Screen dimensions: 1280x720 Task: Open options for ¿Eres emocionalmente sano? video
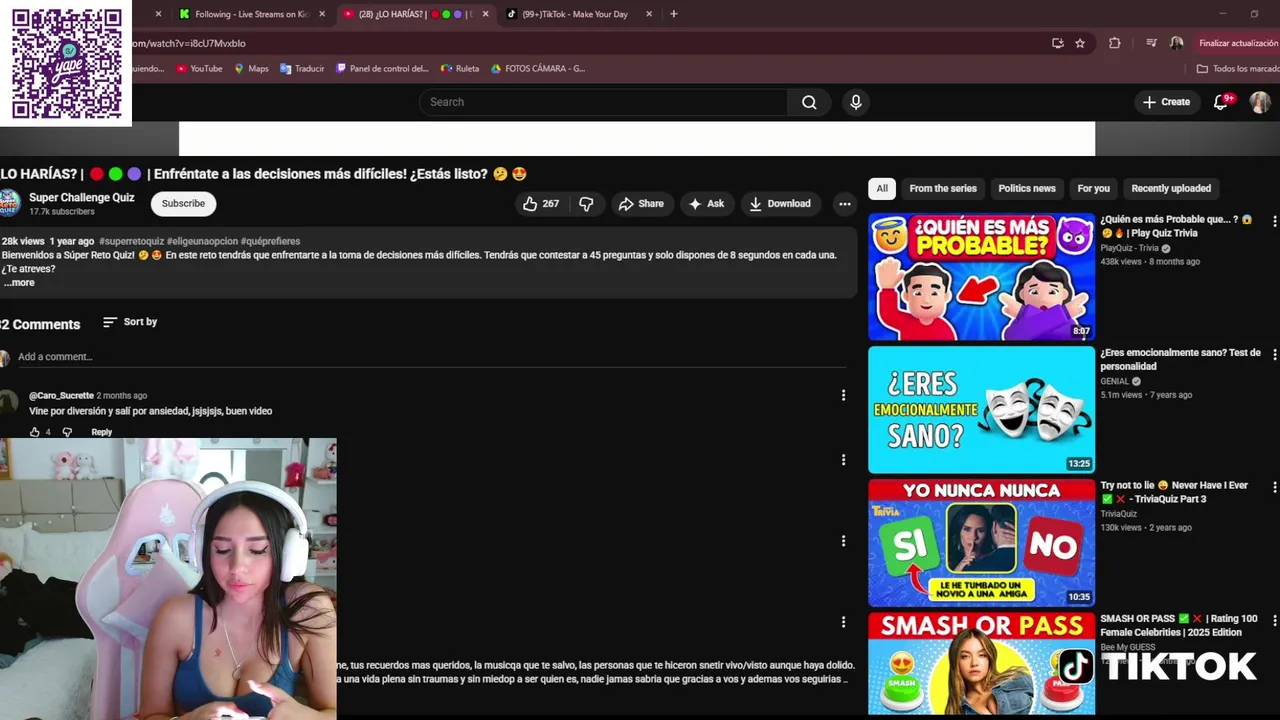[1274, 354]
